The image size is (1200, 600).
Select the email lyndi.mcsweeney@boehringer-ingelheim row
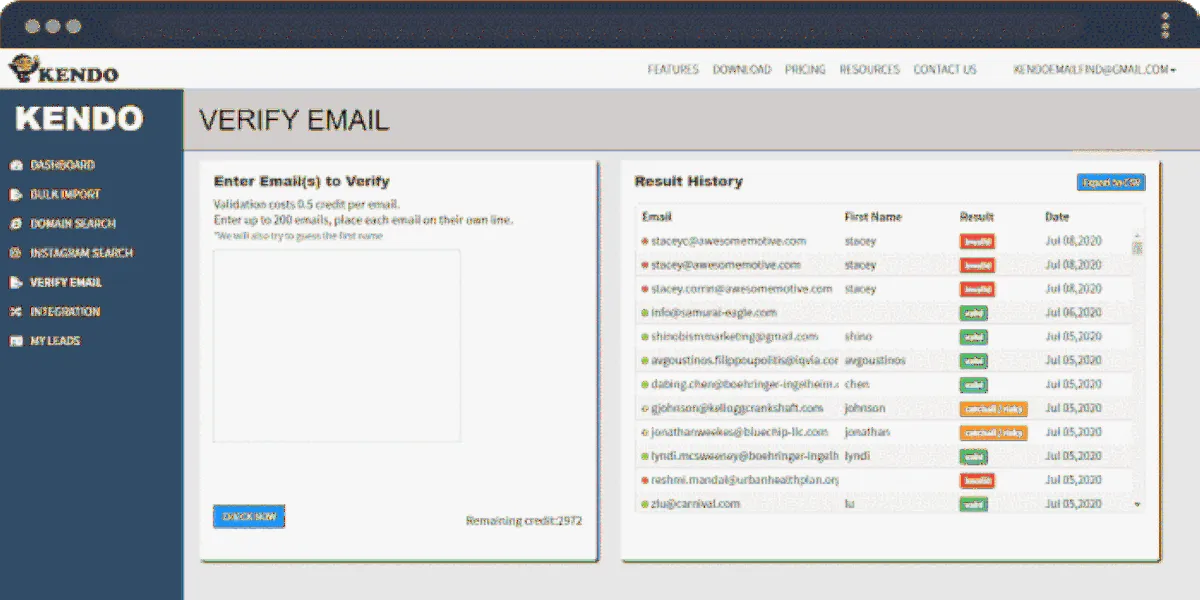click(745, 456)
